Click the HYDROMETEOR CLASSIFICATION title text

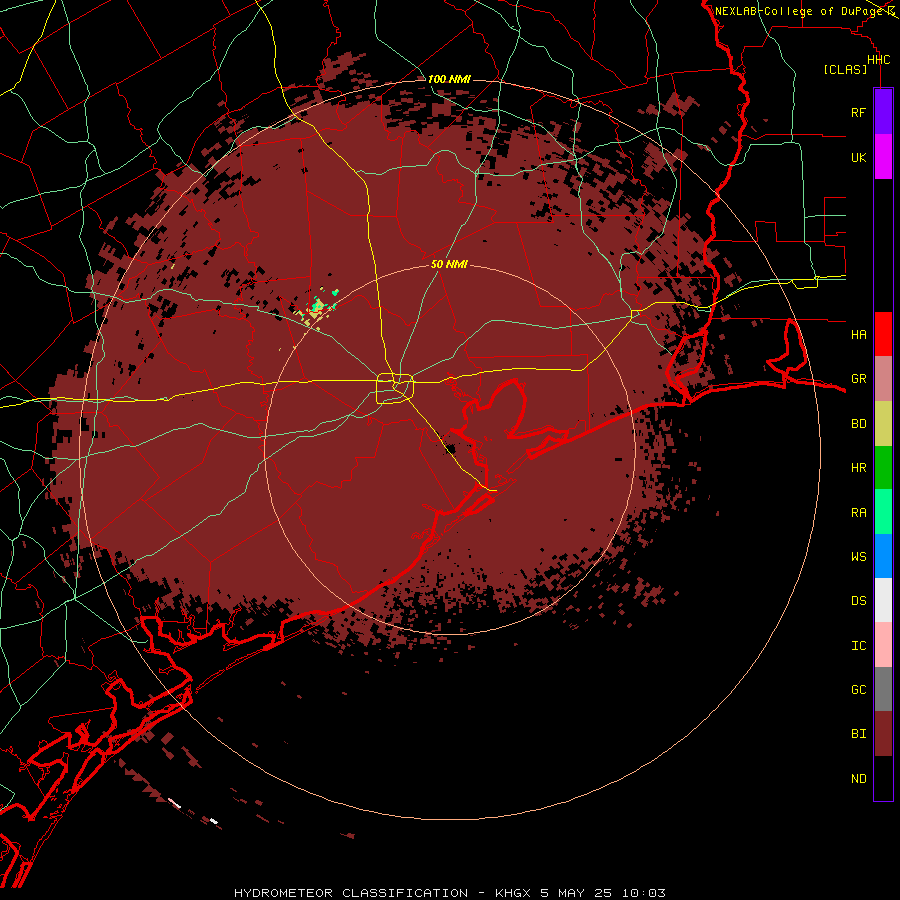click(x=351, y=893)
